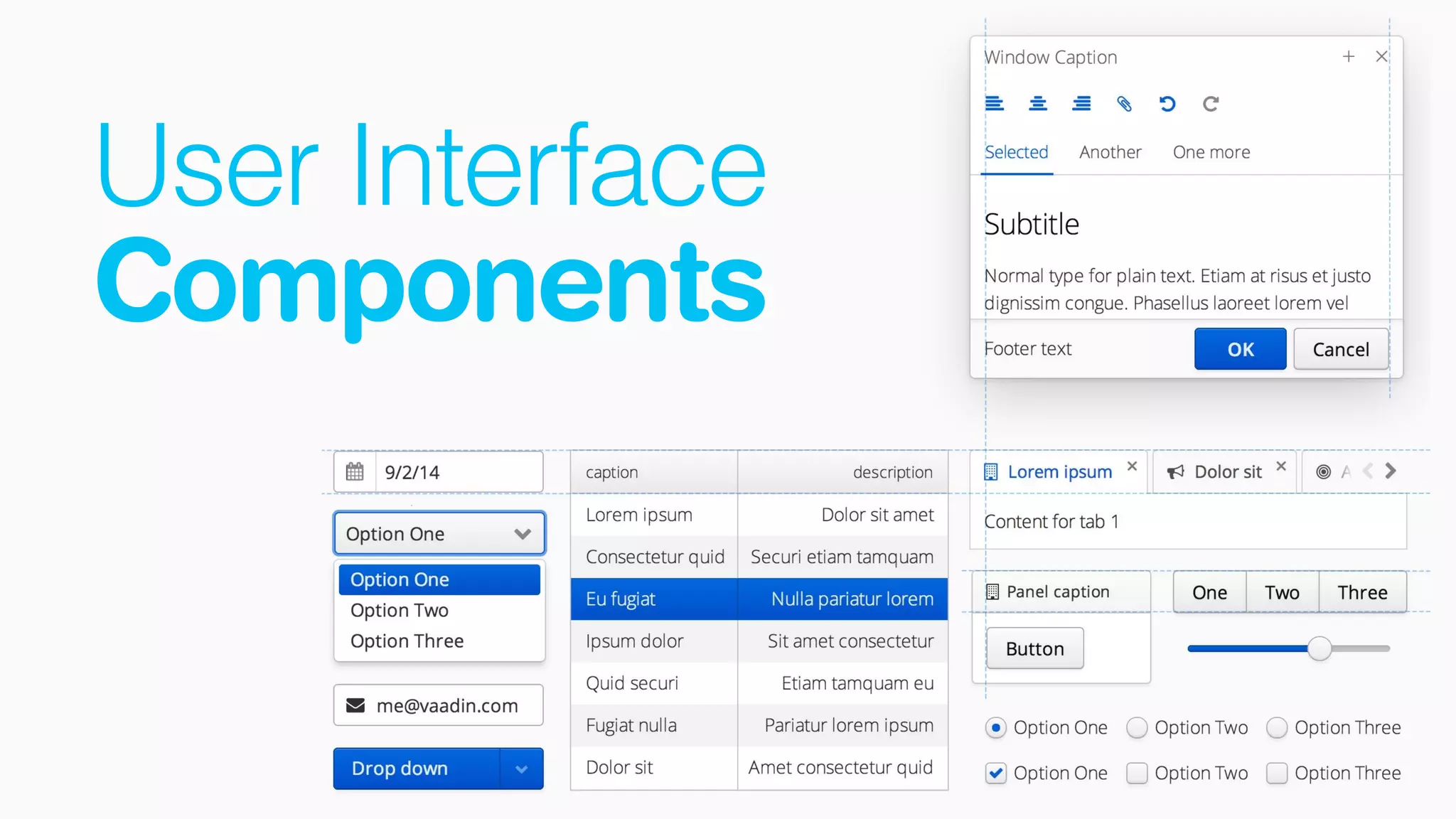Check the Option Three checkbox
The image size is (1456, 819).
1277,773
